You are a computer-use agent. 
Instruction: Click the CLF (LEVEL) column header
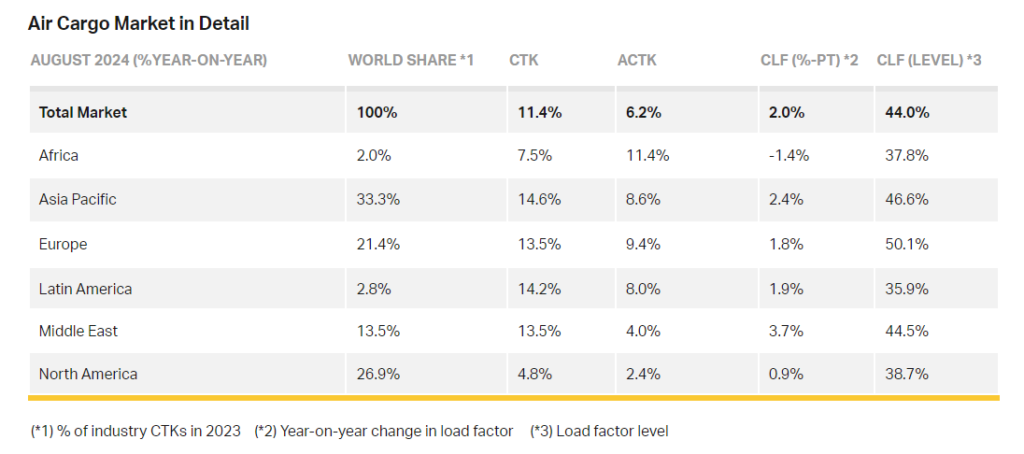(x=928, y=61)
